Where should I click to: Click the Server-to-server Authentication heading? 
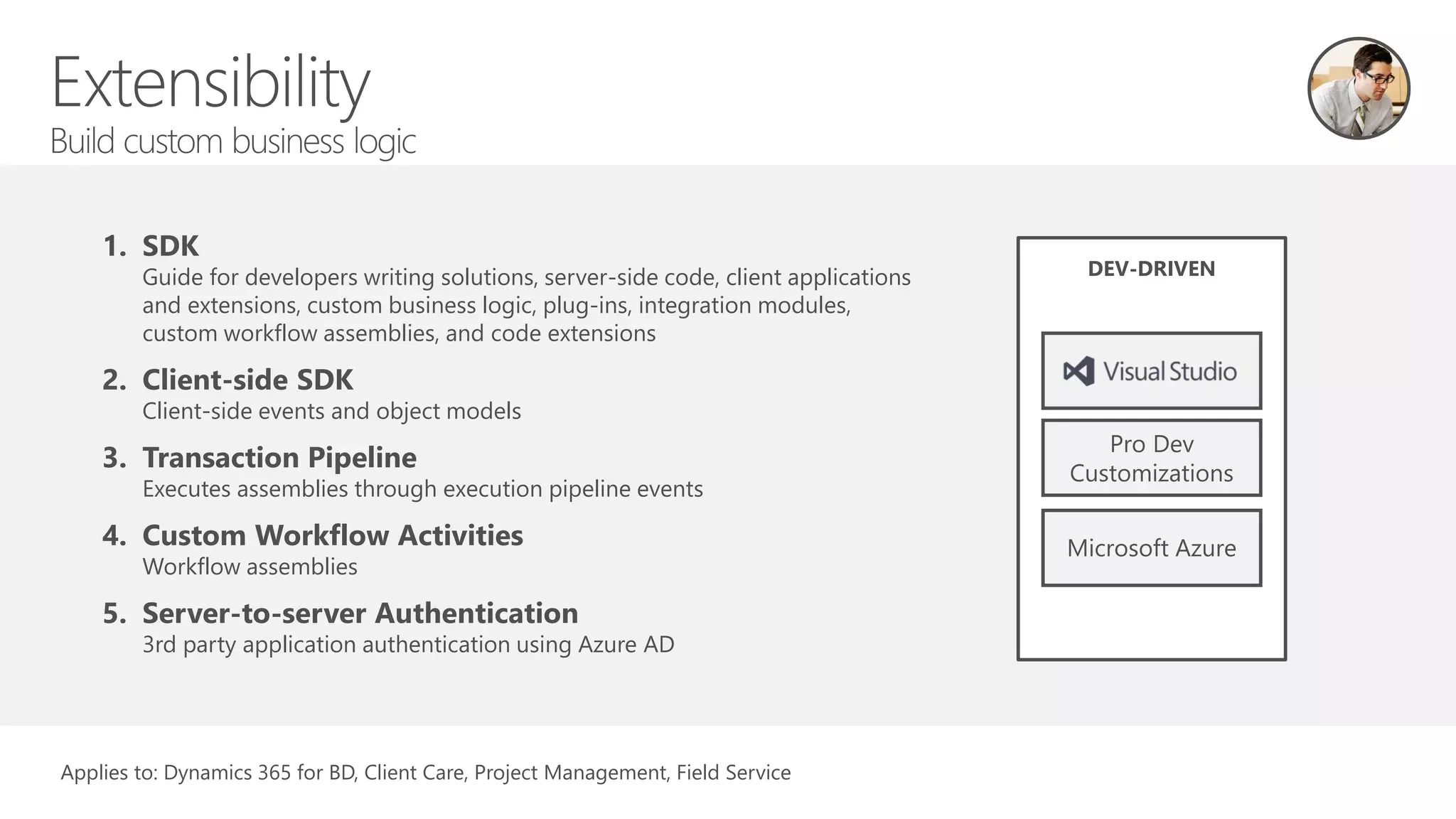(x=360, y=613)
